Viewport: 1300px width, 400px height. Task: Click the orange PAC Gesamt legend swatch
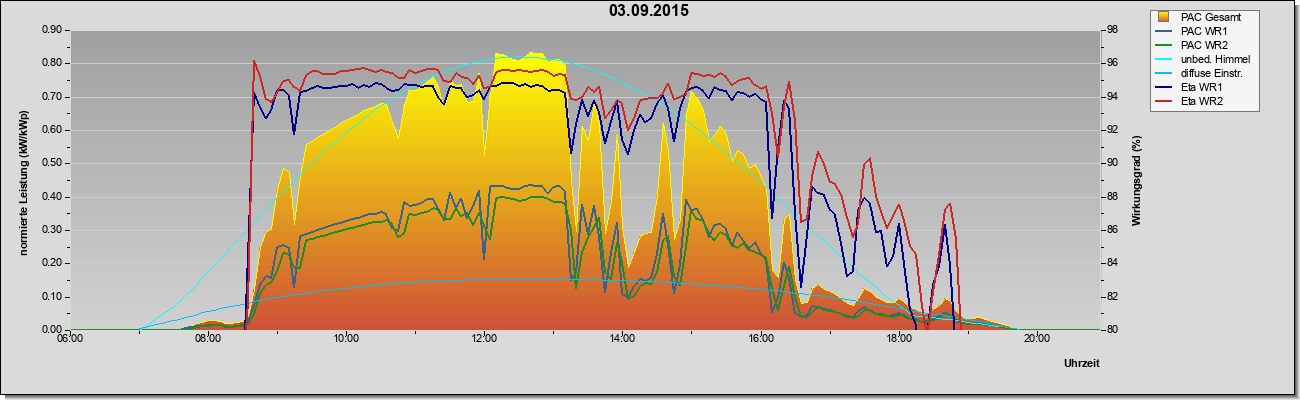(x=1164, y=17)
